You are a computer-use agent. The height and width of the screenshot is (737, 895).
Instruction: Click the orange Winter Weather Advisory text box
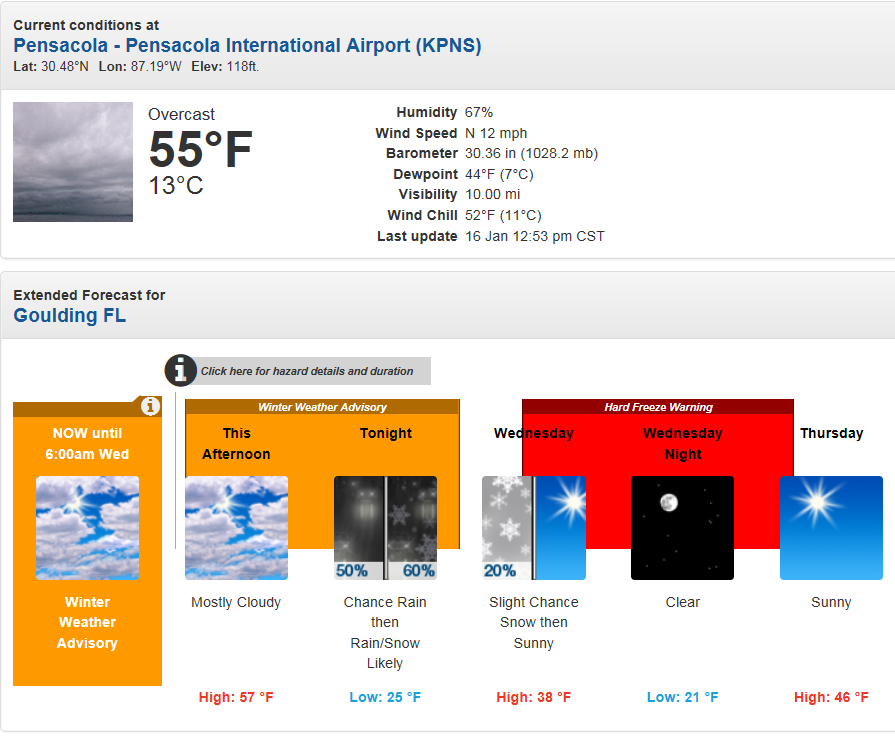pos(87,623)
